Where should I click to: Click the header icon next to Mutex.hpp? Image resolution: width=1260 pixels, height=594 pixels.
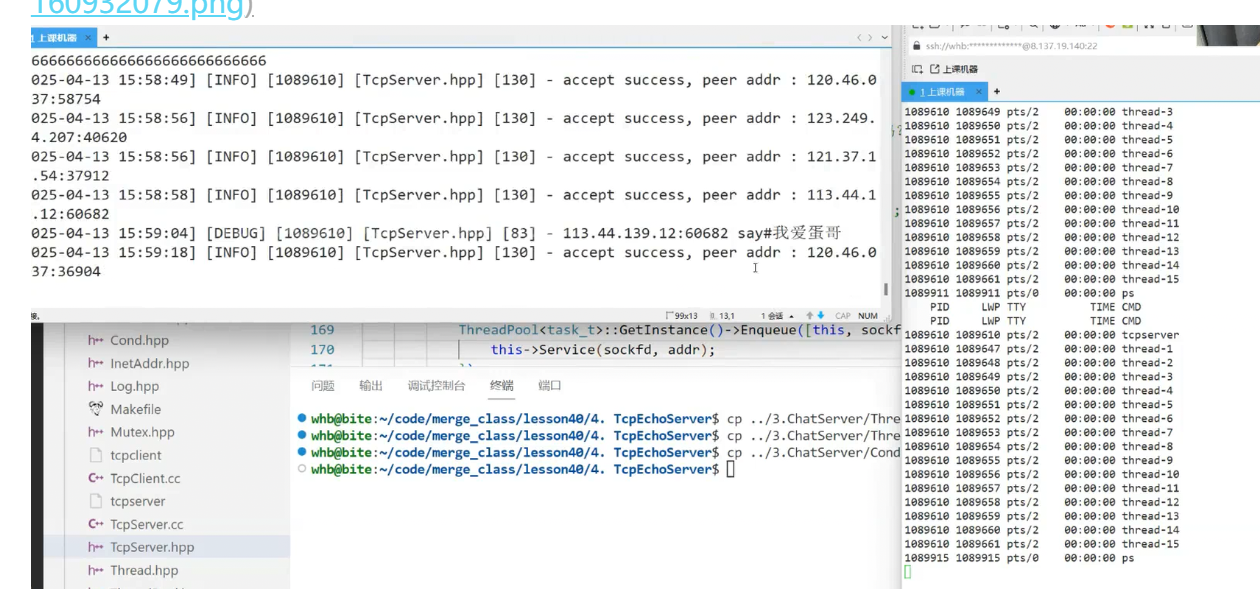[x=96, y=432]
